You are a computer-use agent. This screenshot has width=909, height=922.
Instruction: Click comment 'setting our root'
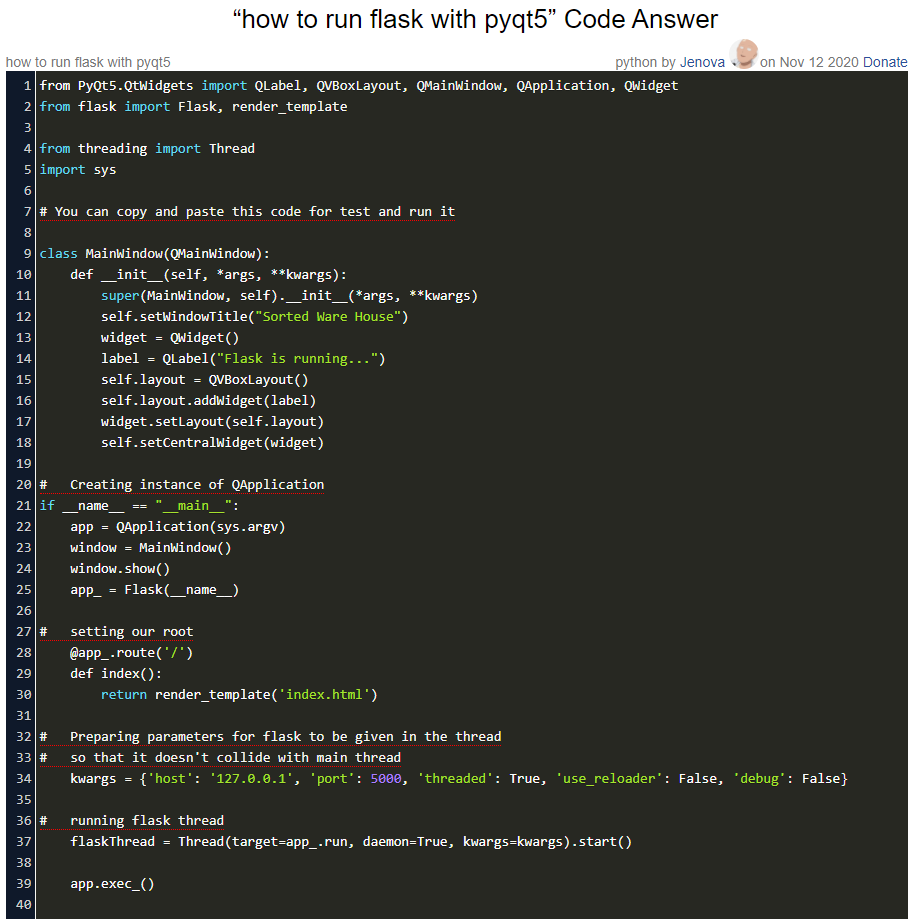(116, 632)
